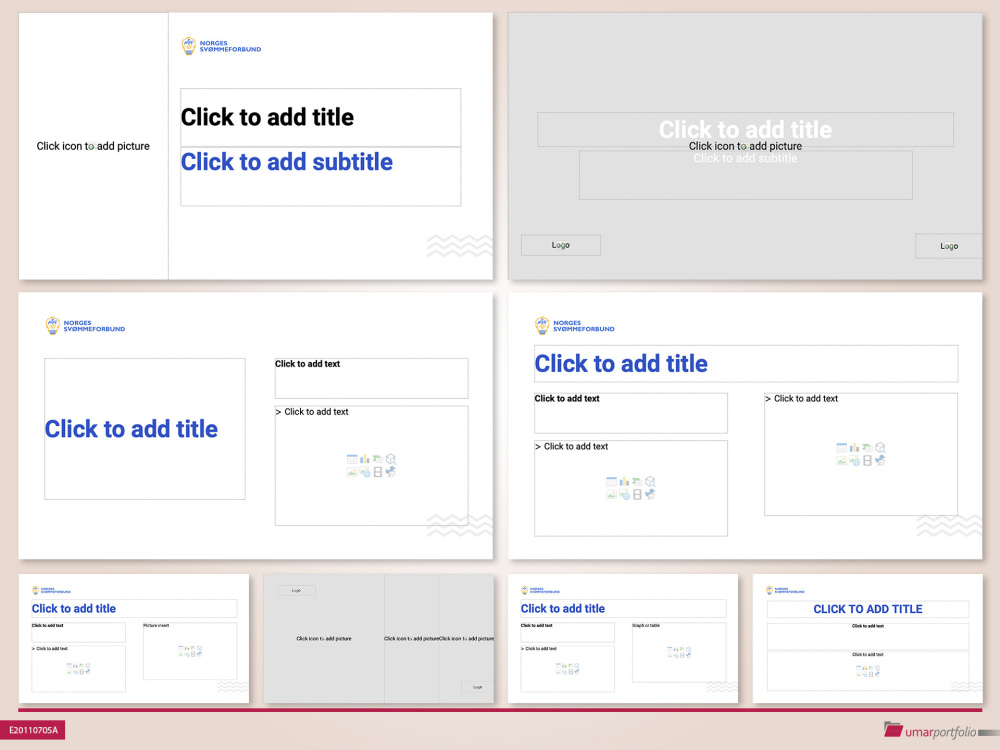
Task: Insert Icons via large two-column slide's lower-left placeholder
Action: pos(650,494)
